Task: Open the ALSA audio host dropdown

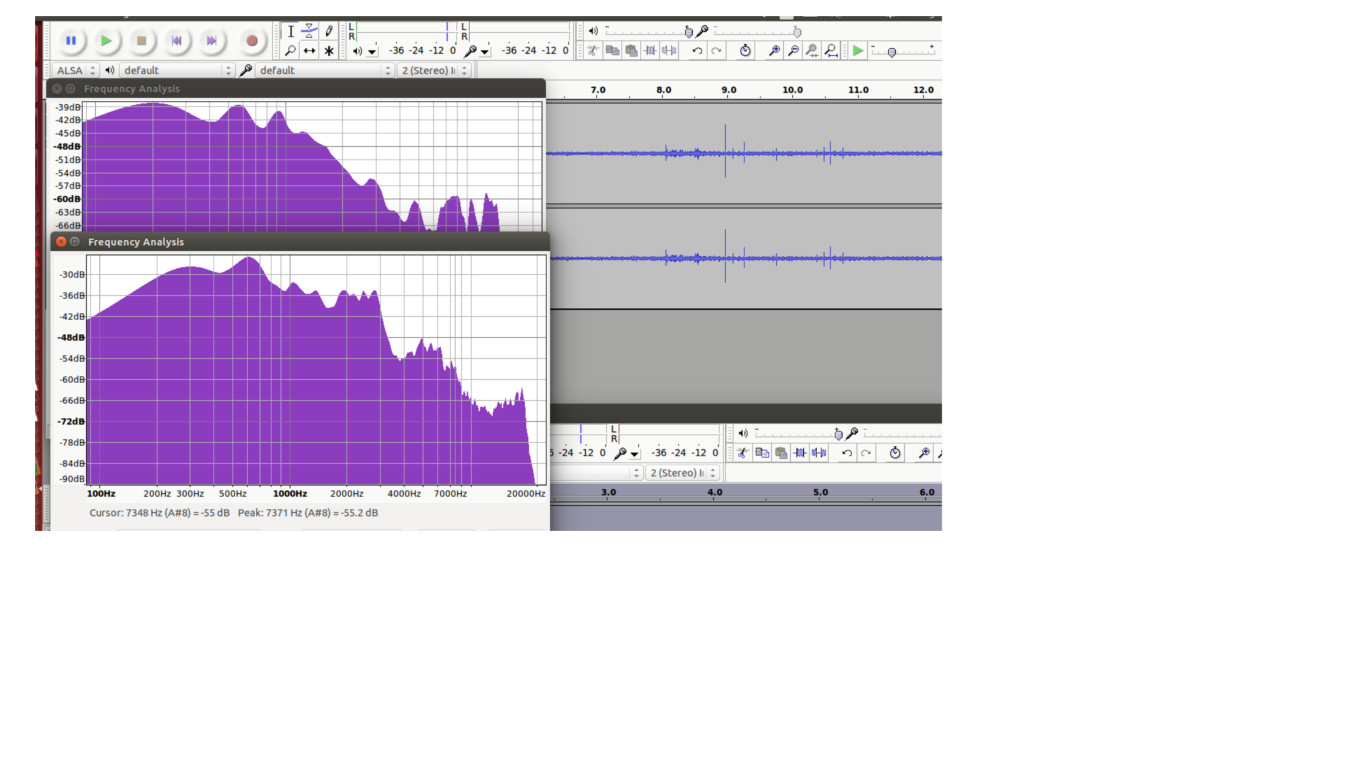Action: (x=76, y=70)
